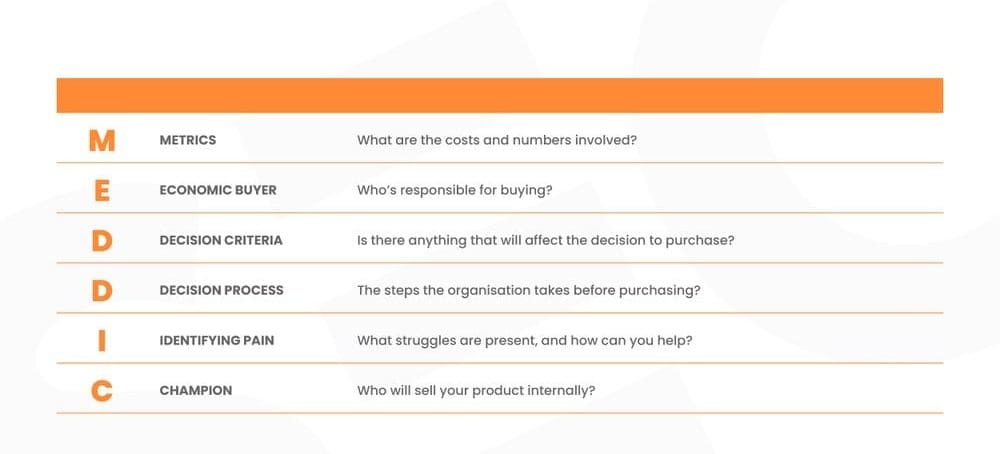Viewport: 1000px width, 454px height.
Task: Select the IDENTIFYING PAIN label
Action: [x=216, y=340]
